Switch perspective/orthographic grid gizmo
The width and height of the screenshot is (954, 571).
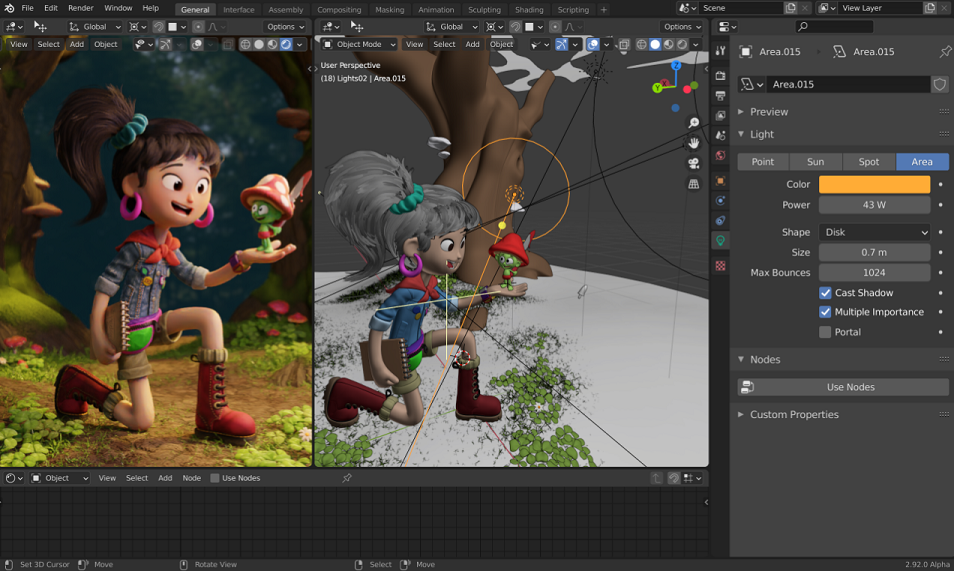coord(694,183)
